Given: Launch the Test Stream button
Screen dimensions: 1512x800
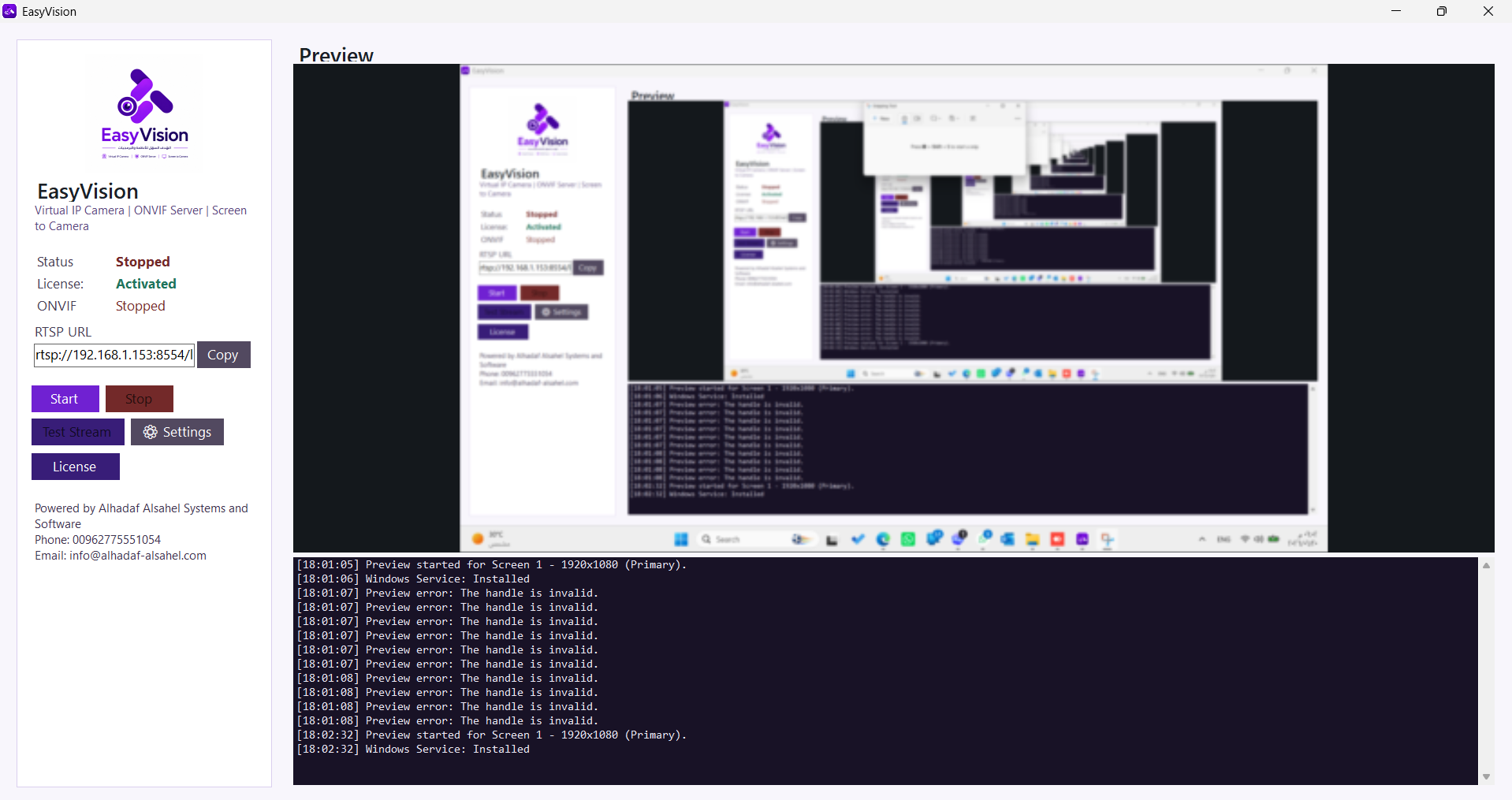Looking at the screenshot, I should coord(77,432).
